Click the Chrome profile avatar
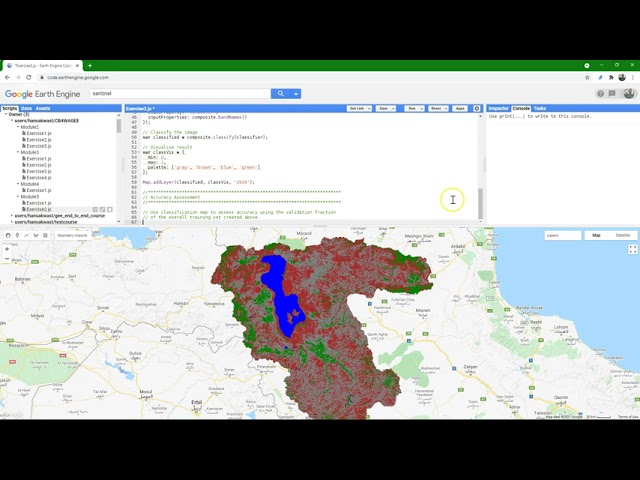 [622, 77]
